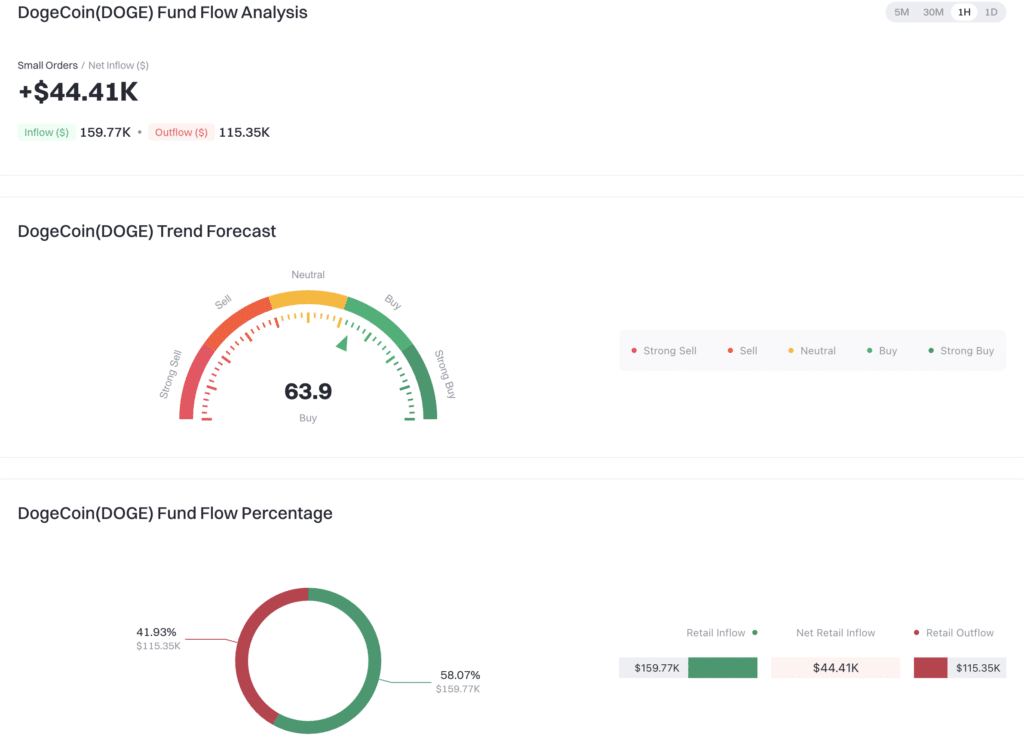Select the green Strong Buy legend dot
1024x749 pixels.
[929, 351]
